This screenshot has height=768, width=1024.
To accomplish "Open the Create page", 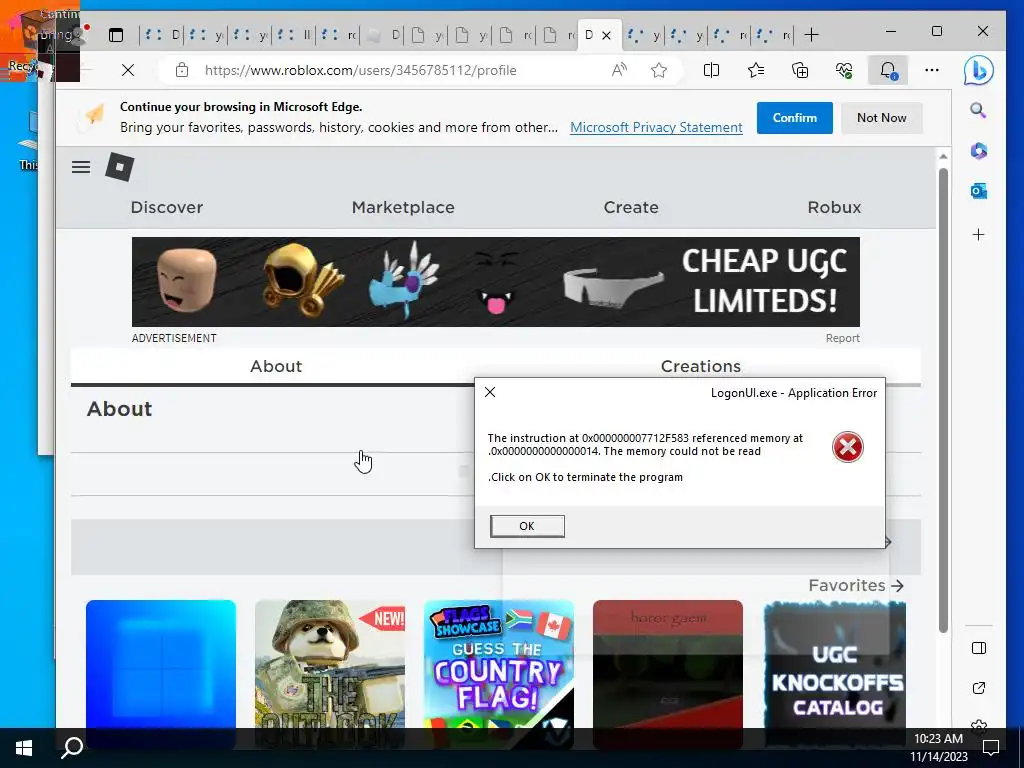I will pos(631,208).
